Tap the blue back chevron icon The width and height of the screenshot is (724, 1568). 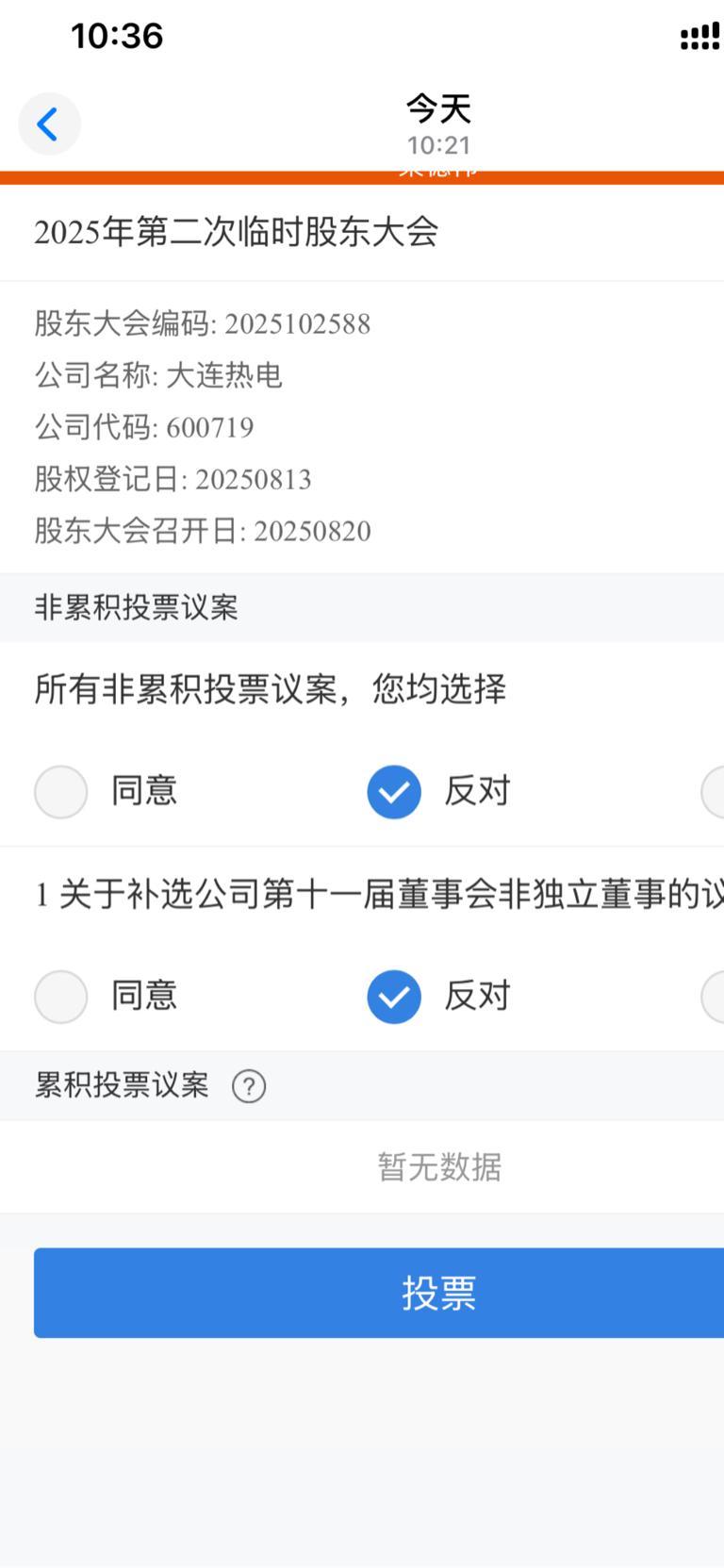[x=49, y=124]
